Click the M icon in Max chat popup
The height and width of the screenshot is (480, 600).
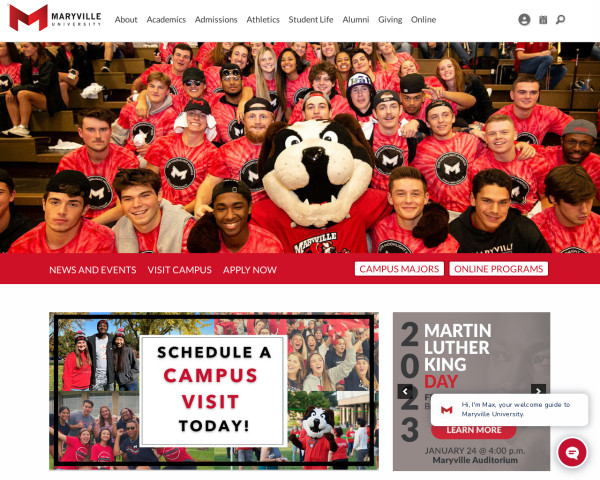point(447,410)
